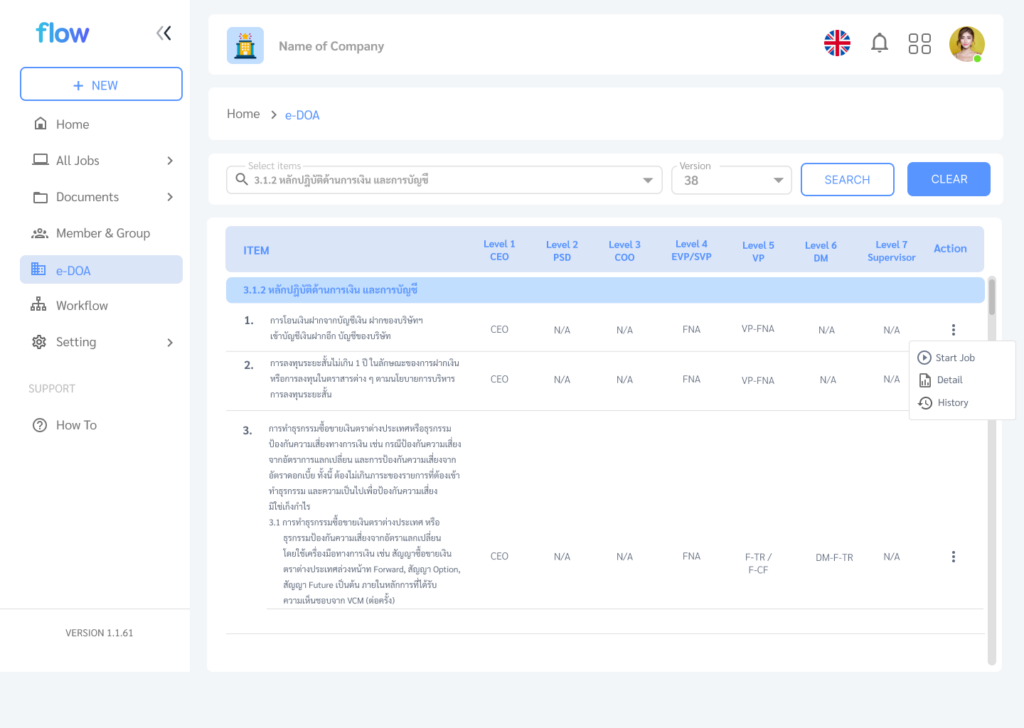Click e-DOA breadcrumb link
The width and height of the screenshot is (1024, 728).
pyautogui.click(x=302, y=115)
